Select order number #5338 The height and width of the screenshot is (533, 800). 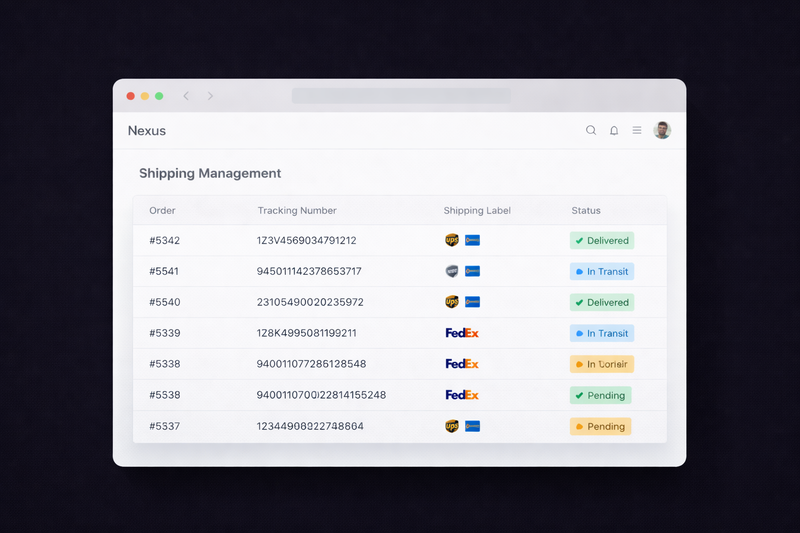coord(164,364)
